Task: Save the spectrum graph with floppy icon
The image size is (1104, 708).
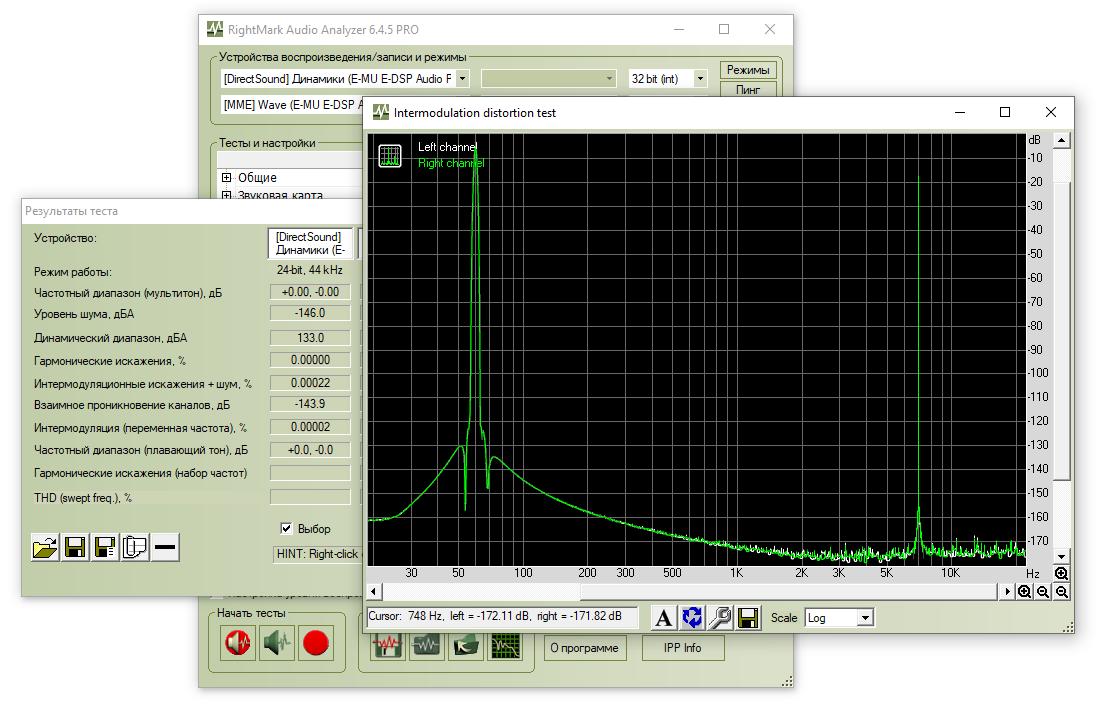Action: point(748,618)
